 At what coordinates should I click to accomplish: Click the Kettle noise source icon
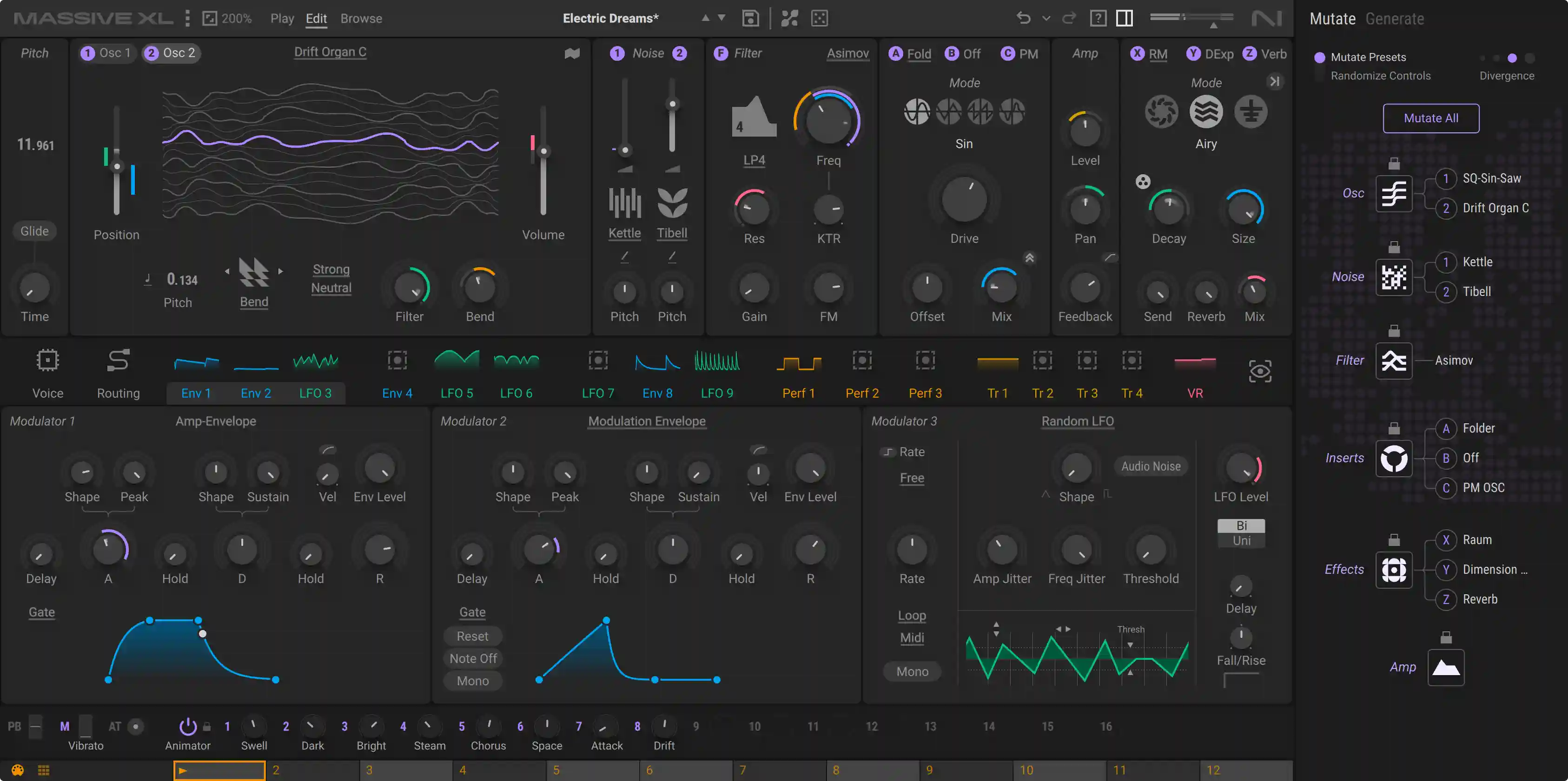[624, 202]
